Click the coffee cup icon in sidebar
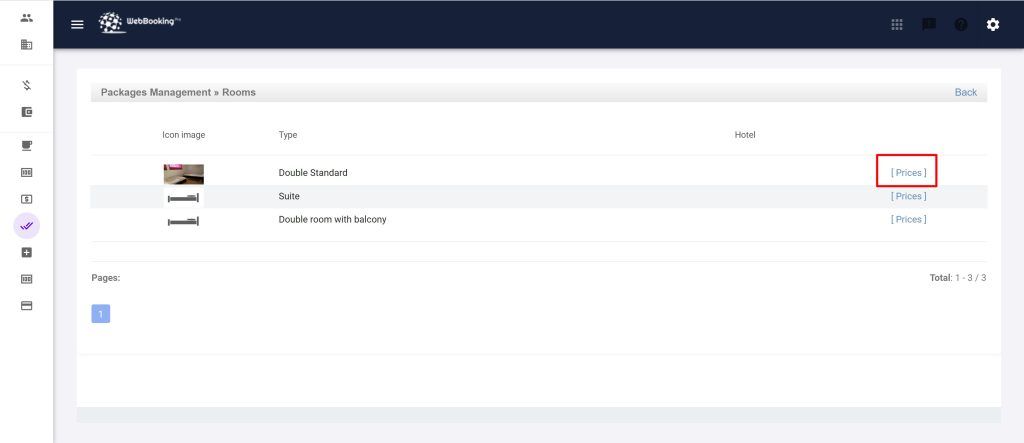The height and width of the screenshot is (443, 1024). (27, 145)
